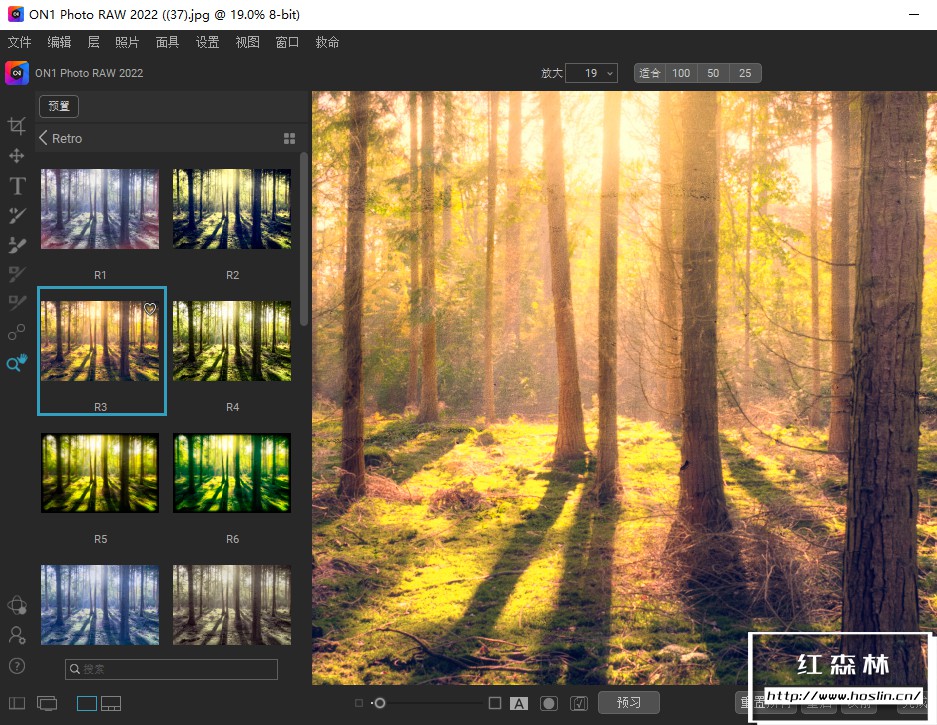Image resolution: width=937 pixels, height=725 pixels.
Task: Open the zoom percentage dropdown
Action: click(591, 73)
